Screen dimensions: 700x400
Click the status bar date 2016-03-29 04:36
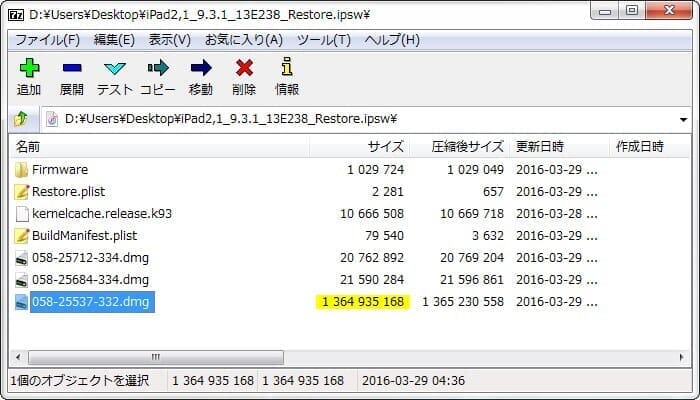[x=413, y=381]
